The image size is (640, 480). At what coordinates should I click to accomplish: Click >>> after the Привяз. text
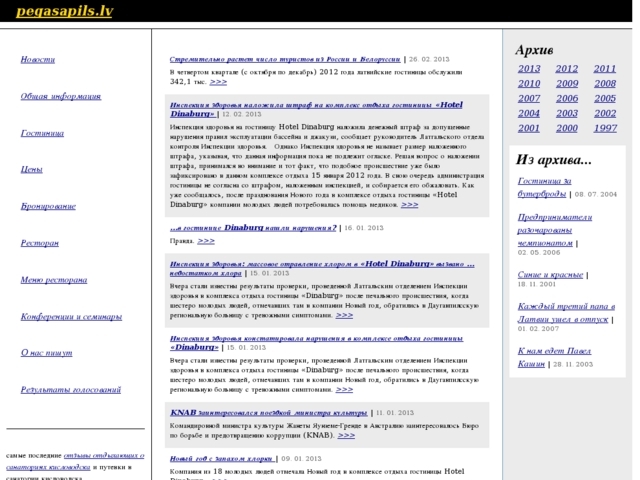click(206, 241)
